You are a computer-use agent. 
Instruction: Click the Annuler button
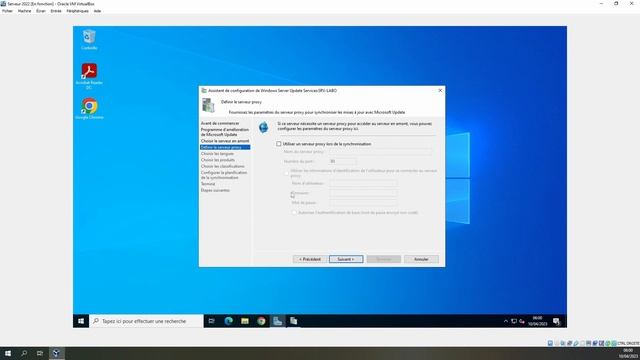421,259
